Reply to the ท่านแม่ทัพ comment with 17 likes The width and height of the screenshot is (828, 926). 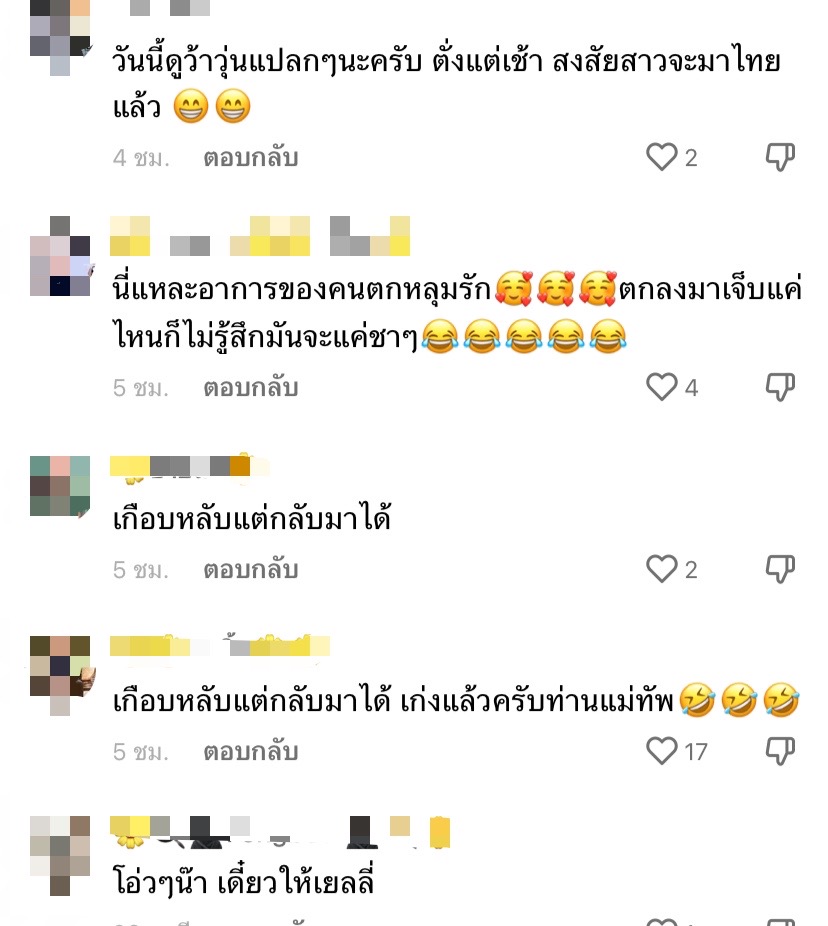click(x=250, y=752)
